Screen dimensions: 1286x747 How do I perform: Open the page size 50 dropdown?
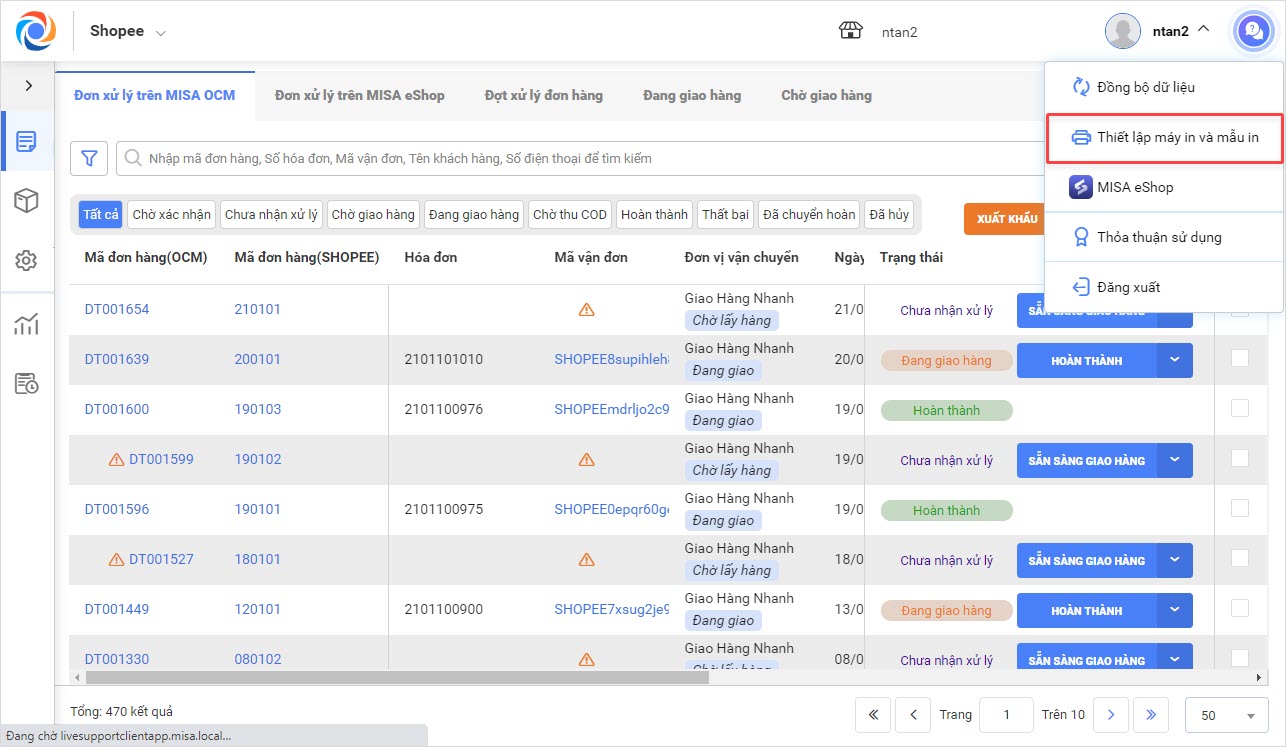pos(1227,715)
